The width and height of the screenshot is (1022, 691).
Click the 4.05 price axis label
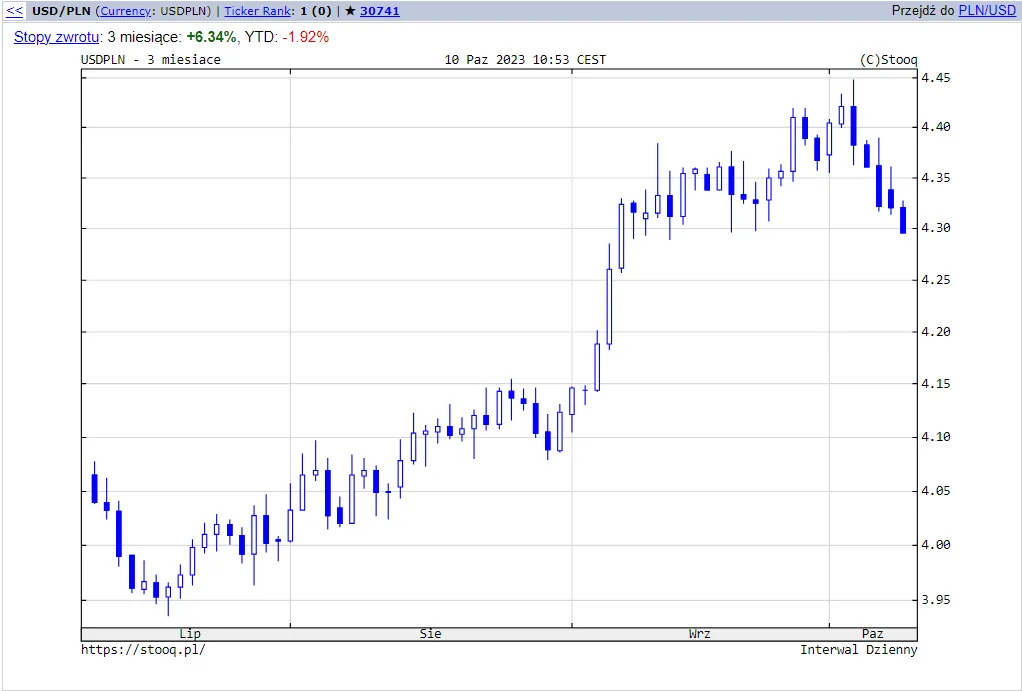click(x=935, y=491)
